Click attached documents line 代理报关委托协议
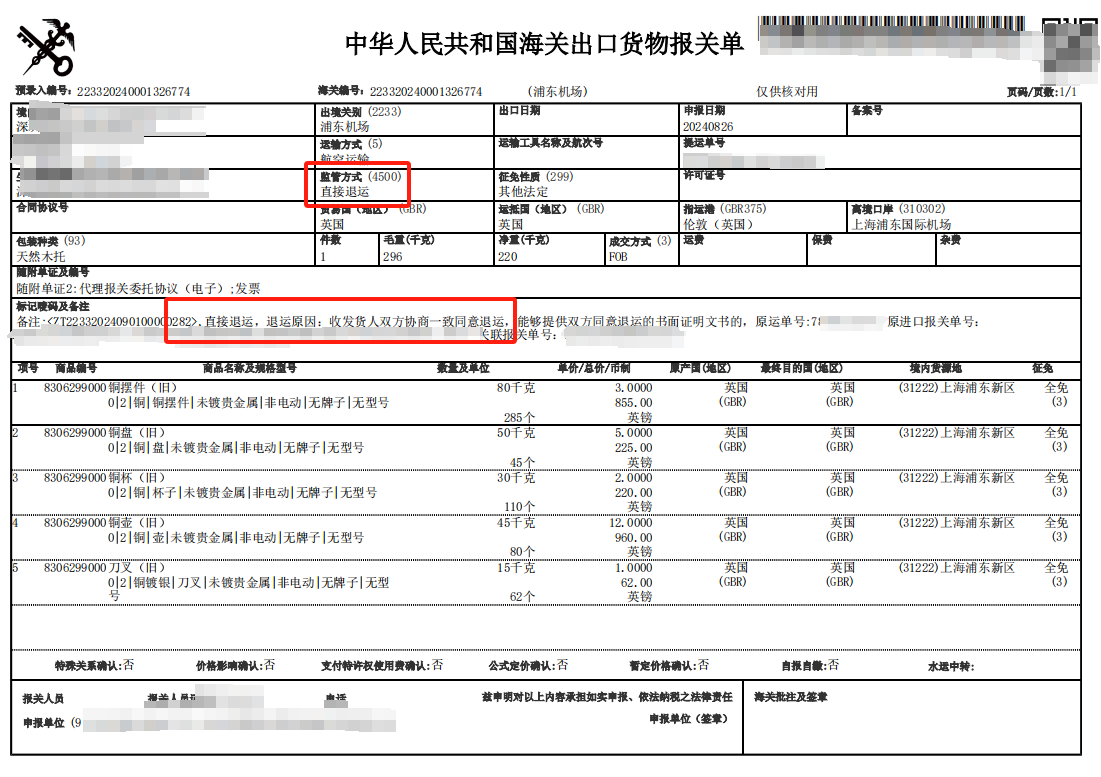Image resolution: width=1101 pixels, height=777 pixels. click(x=138, y=288)
